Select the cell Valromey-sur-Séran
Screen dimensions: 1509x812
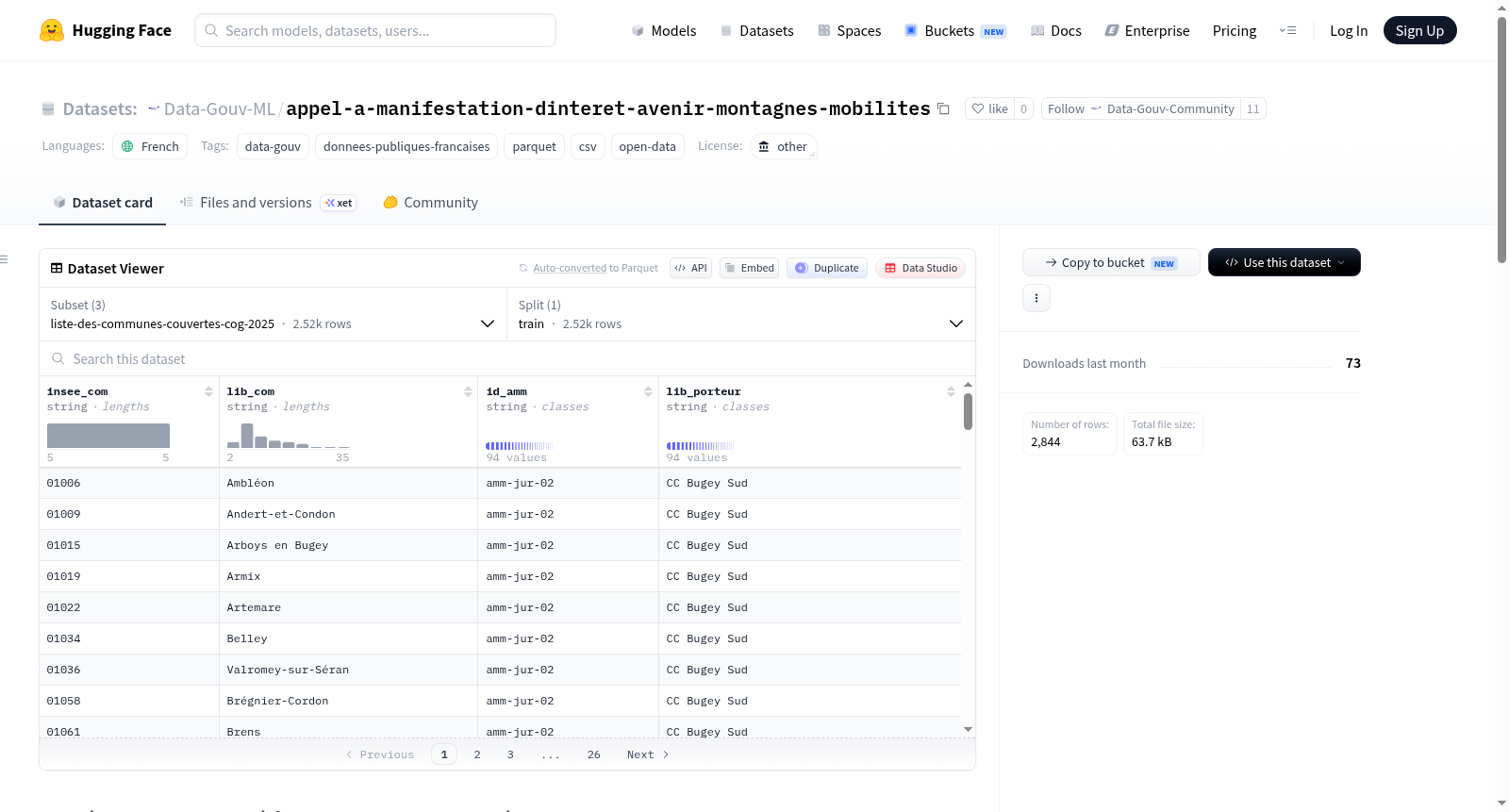coord(348,670)
